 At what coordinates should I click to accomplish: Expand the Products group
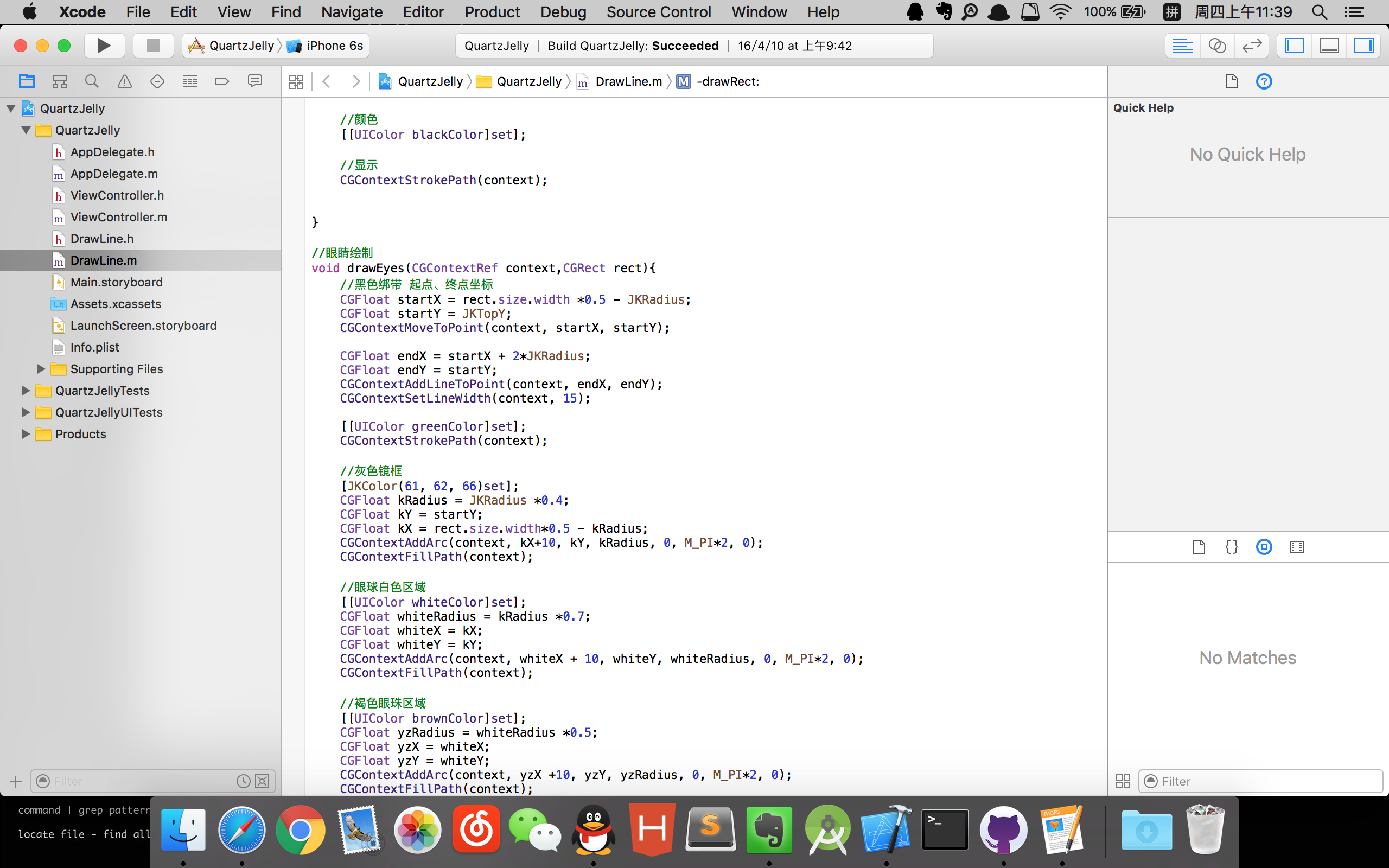[26, 434]
